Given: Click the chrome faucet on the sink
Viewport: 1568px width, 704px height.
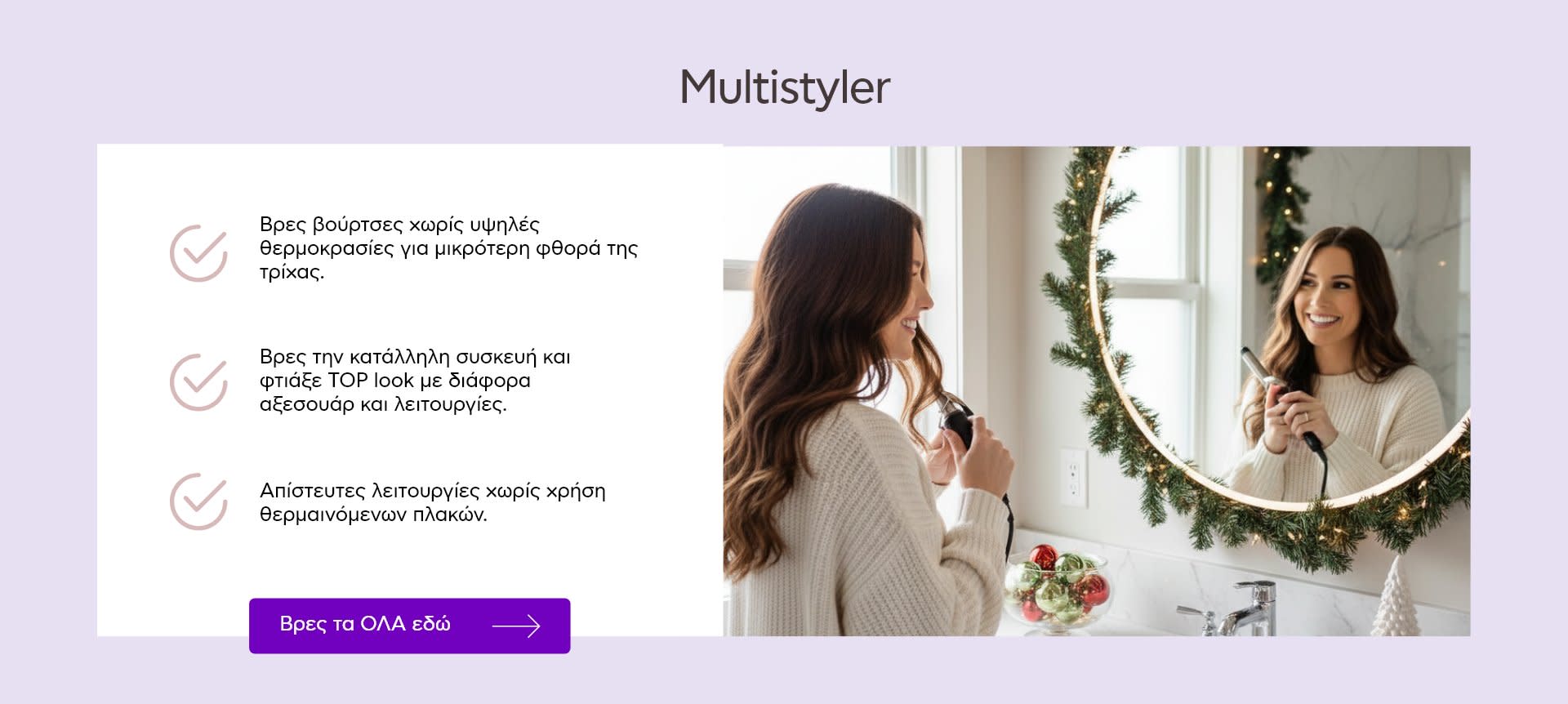Looking at the screenshot, I should coord(1233,609).
